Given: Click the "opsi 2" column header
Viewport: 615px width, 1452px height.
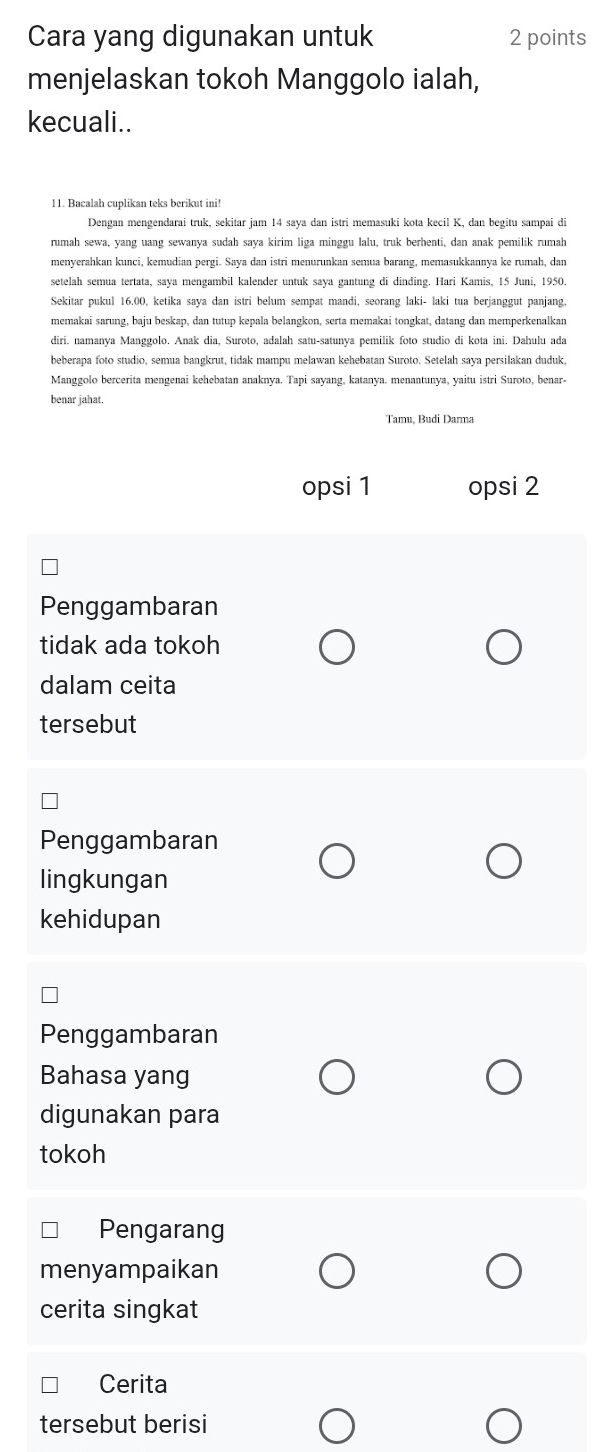Looking at the screenshot, I should tap(504, 487).
